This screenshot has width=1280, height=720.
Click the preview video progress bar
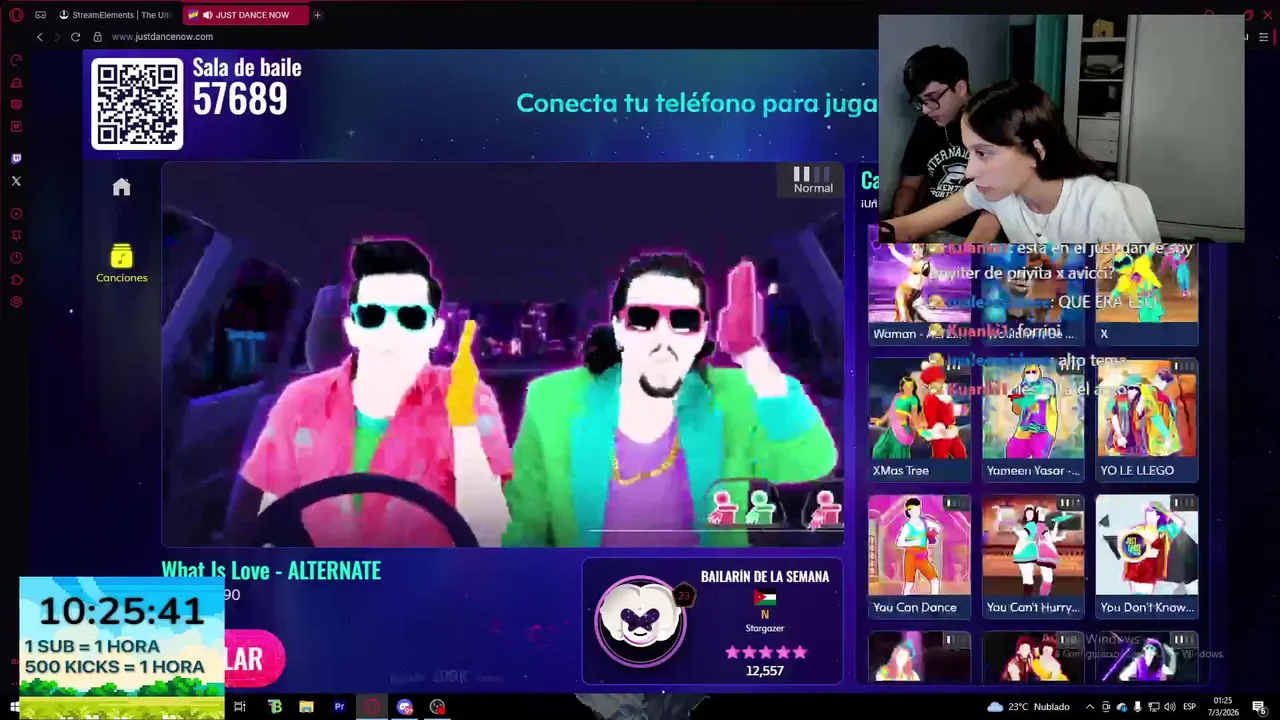[715, 531]
